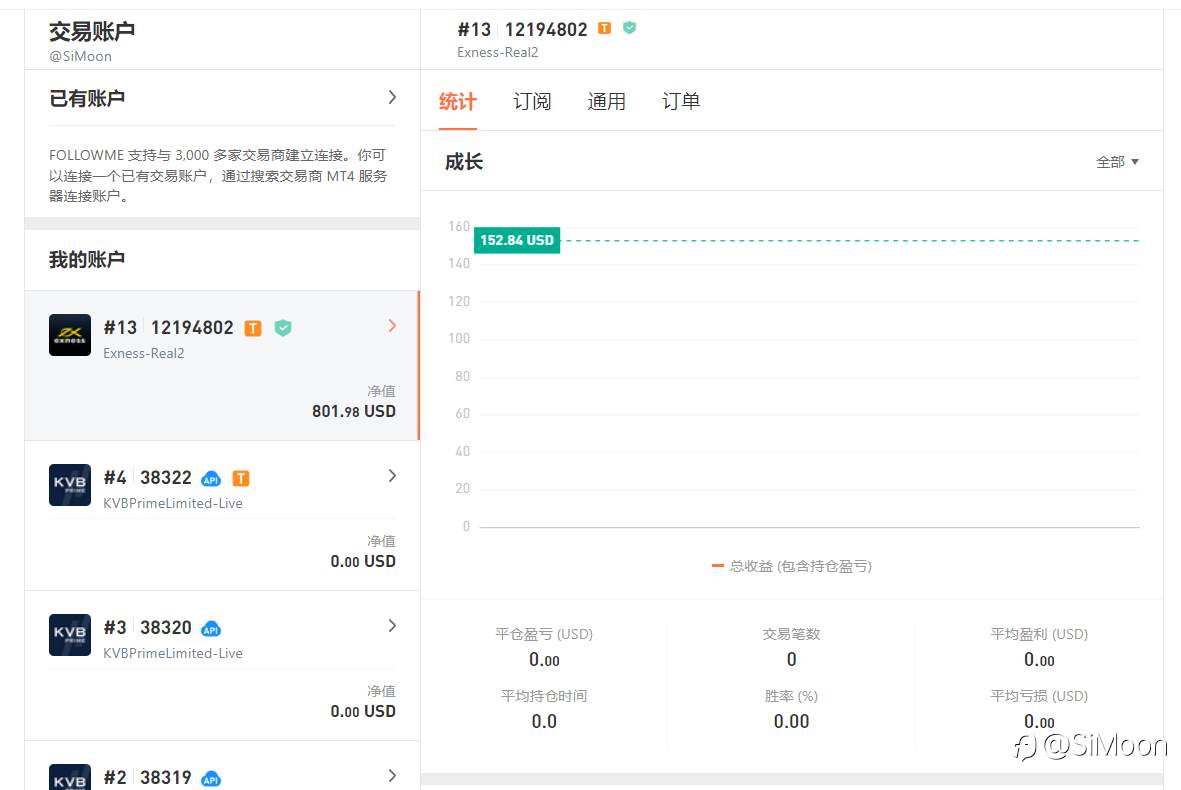1181x790 pixels.
Task: Open account #13 via its orange chevron
Action: [x=392, y=325]
